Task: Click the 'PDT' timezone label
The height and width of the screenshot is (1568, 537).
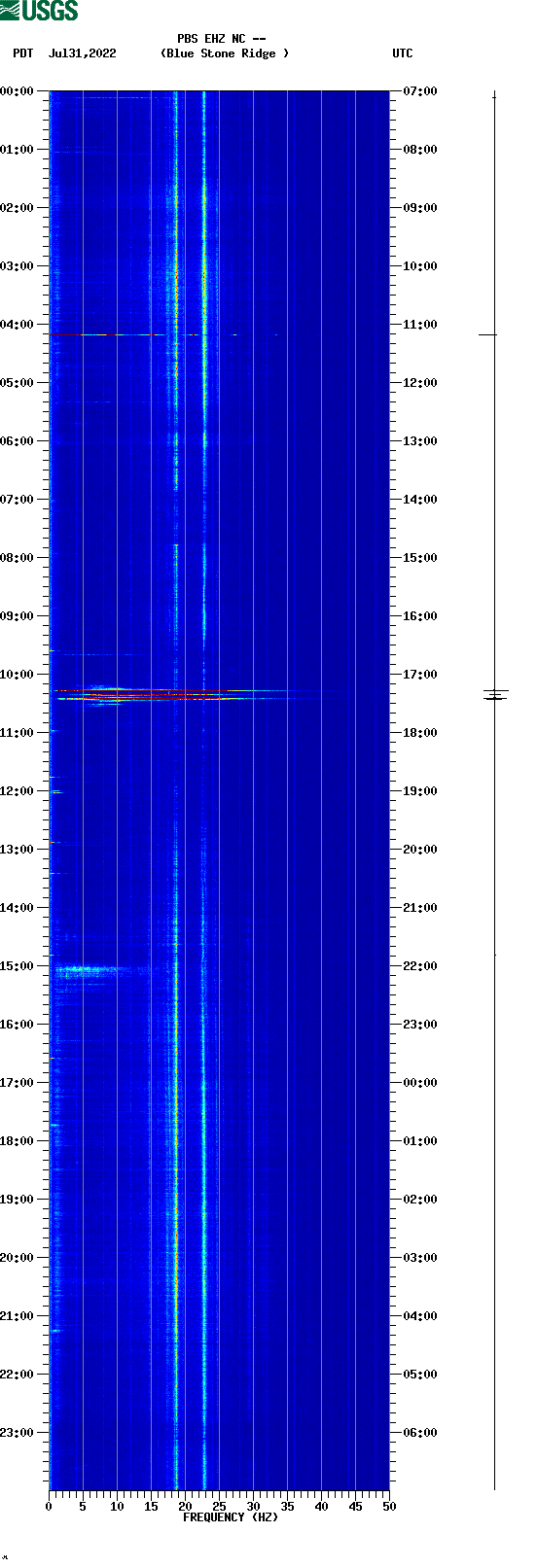Action: (22, 53)
